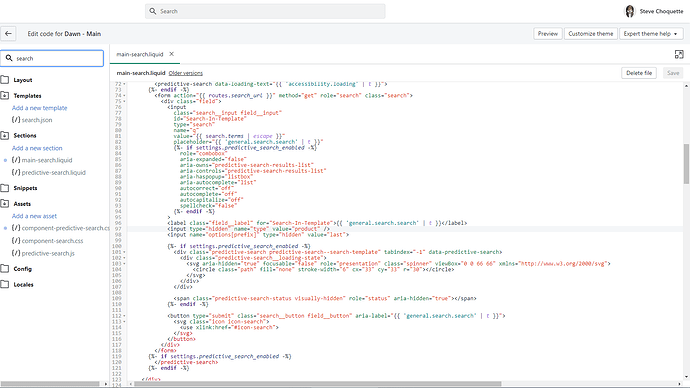
Task: Click the Locales folder icon
Action: [x=5, y=285]
